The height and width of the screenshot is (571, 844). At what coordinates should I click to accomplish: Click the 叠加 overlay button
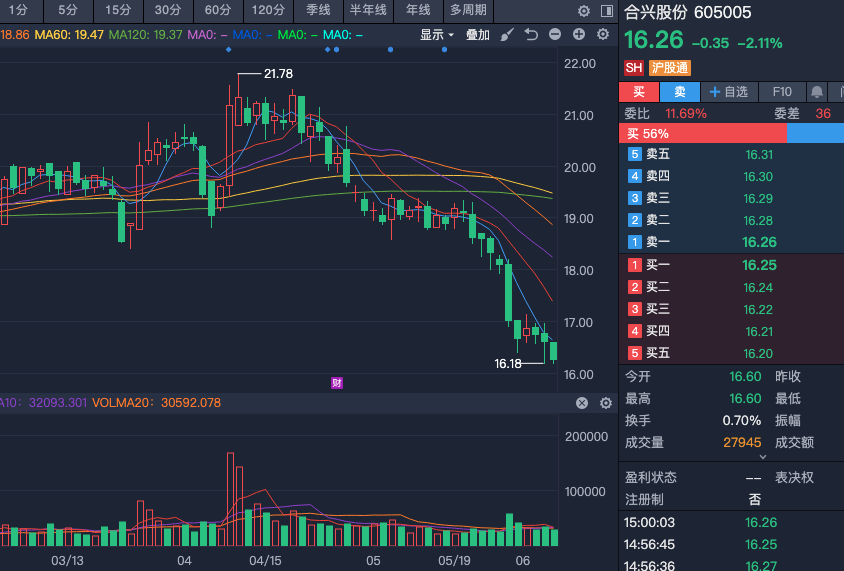point(477,35)
